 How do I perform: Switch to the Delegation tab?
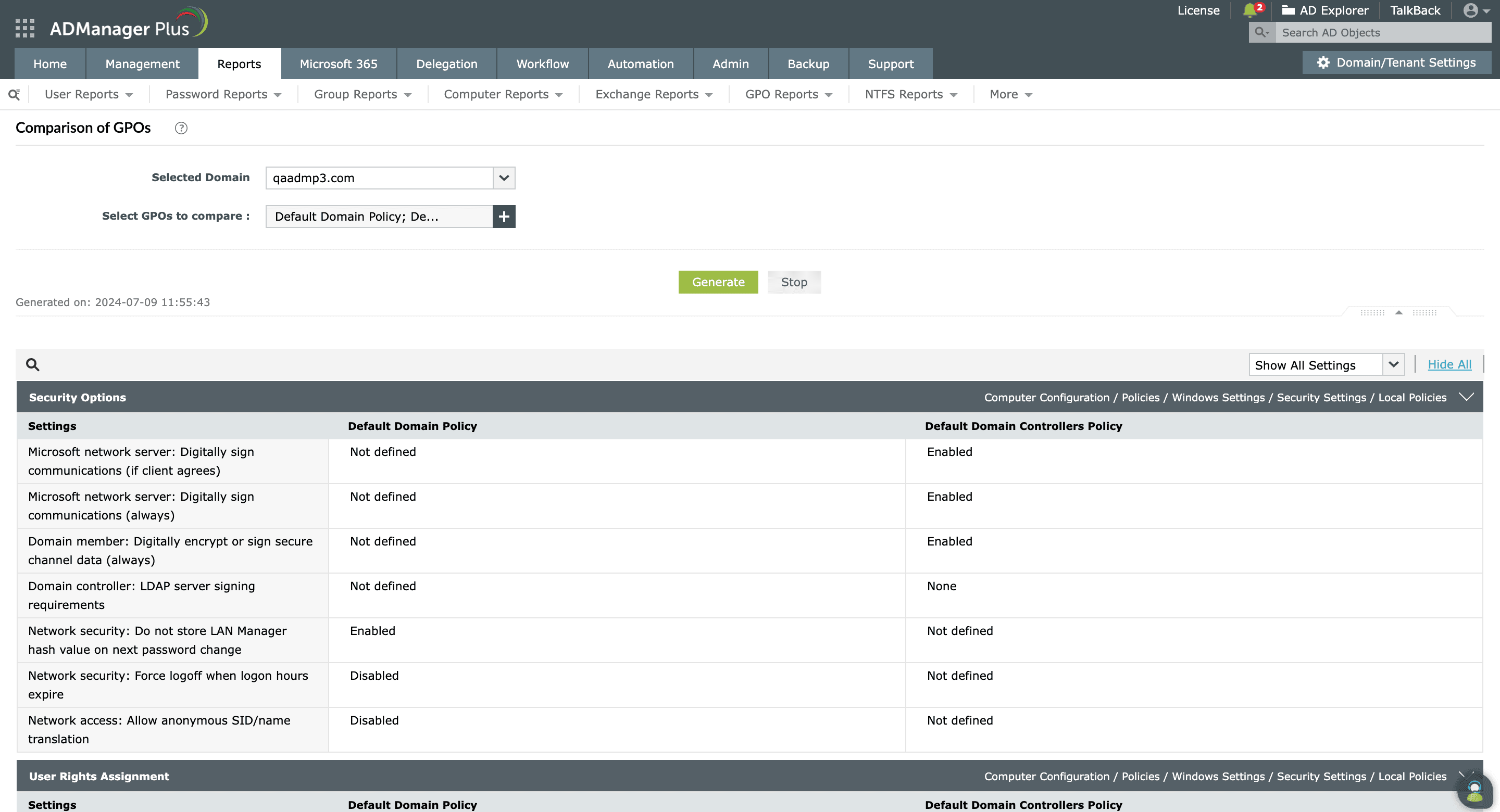click(447, 64)
